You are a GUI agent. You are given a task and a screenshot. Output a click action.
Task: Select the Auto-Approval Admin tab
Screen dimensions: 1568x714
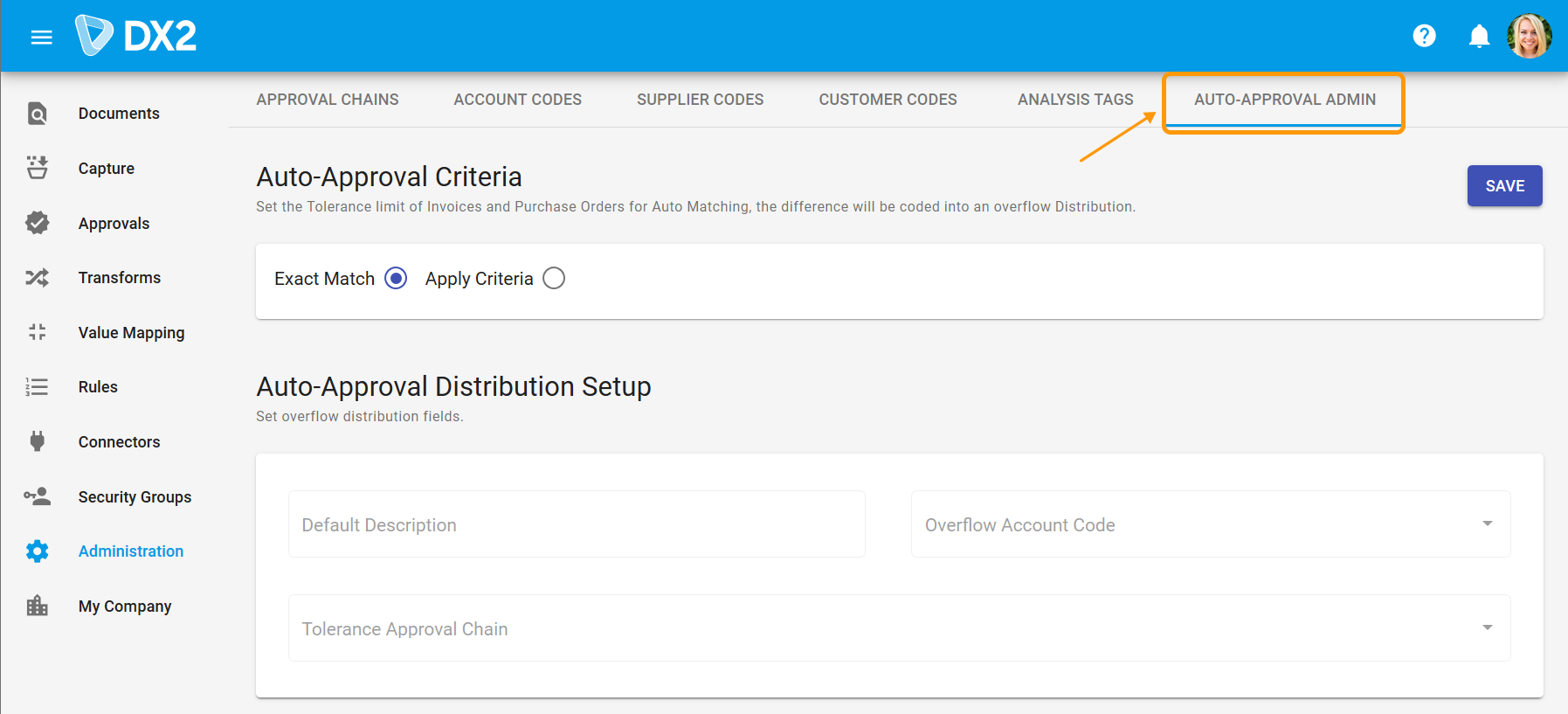tap(1285, 100)
